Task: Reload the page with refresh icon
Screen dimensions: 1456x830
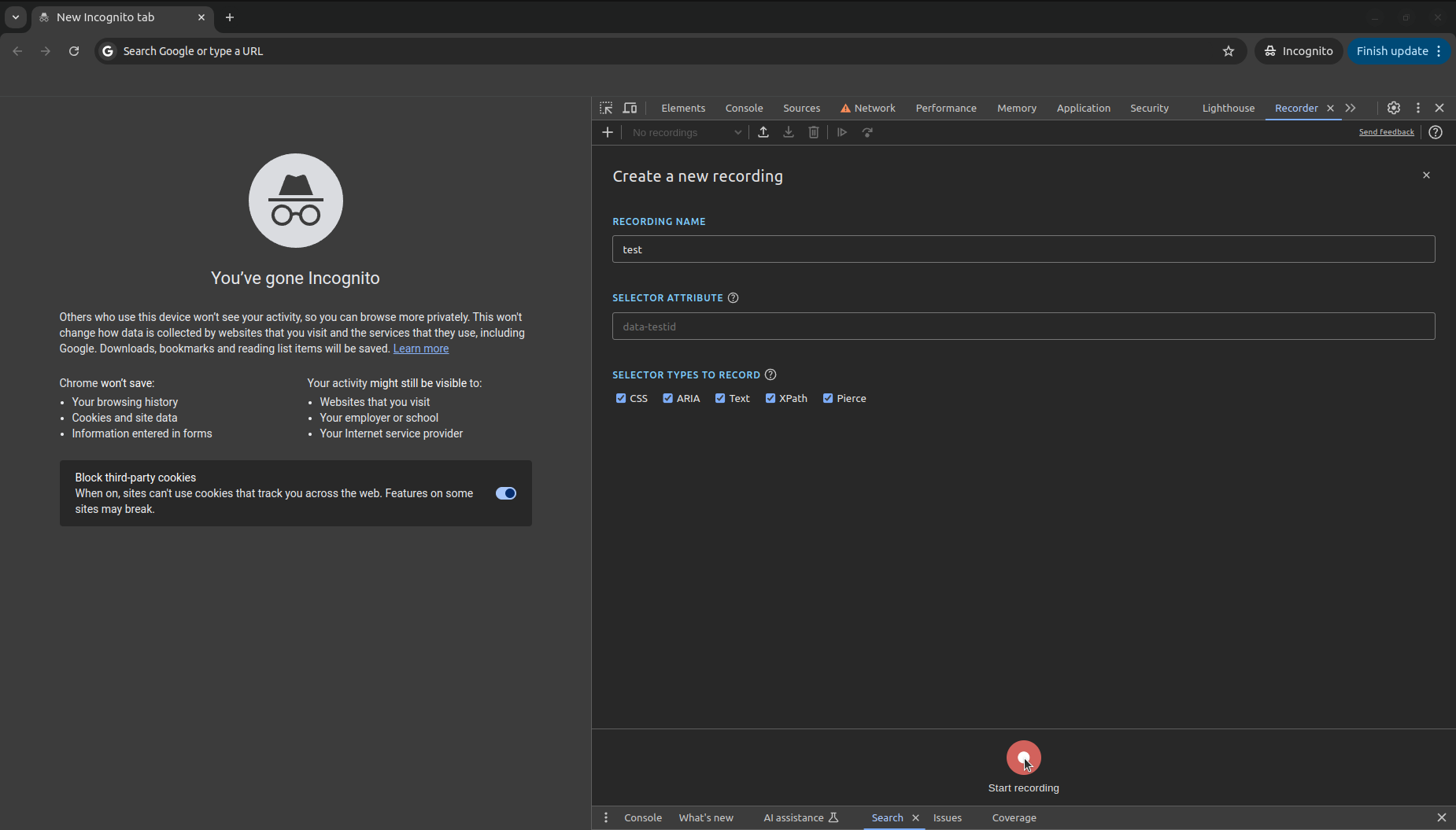Action: [x=74, y=51]
